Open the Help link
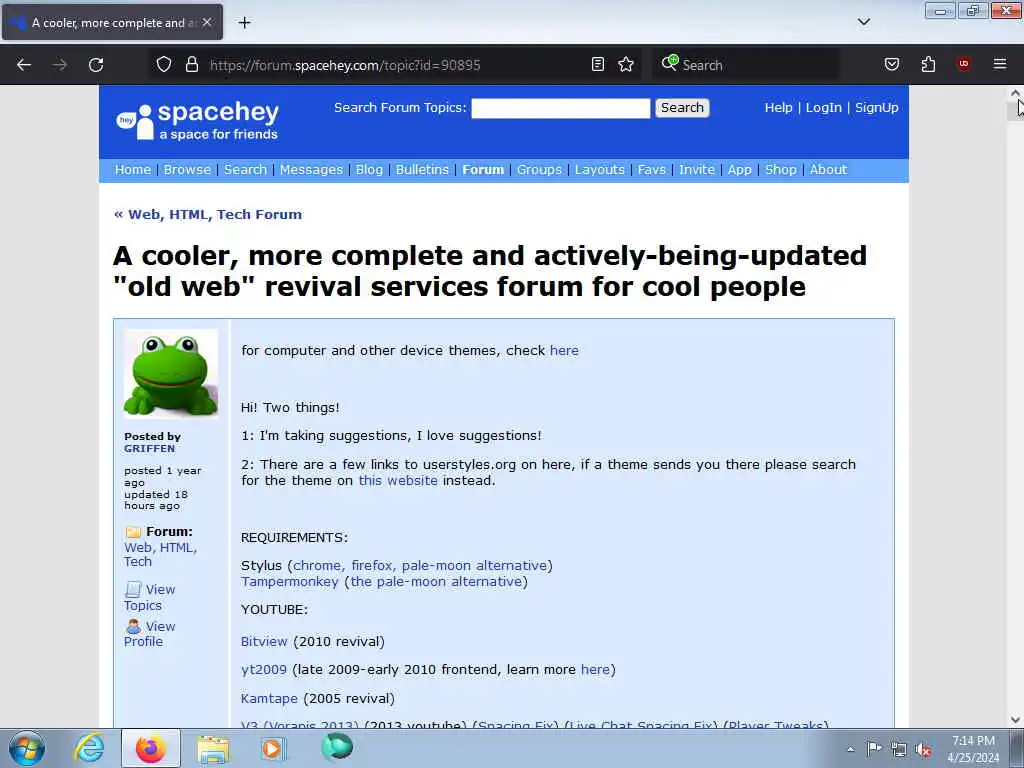Image resolution: width=1024 pixels, height=768 pixels. pyautogui.click(x=778, y=108)
